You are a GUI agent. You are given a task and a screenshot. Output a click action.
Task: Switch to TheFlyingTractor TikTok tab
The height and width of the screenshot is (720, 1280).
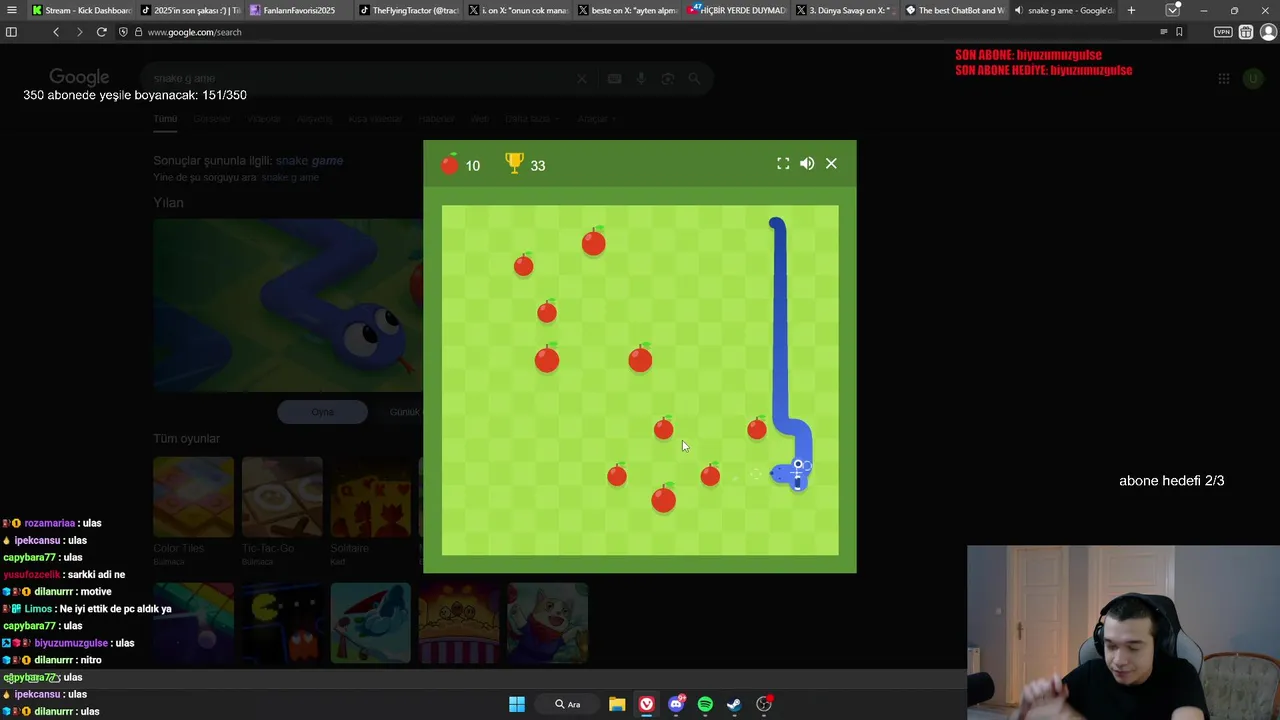(x=408, y=10)
